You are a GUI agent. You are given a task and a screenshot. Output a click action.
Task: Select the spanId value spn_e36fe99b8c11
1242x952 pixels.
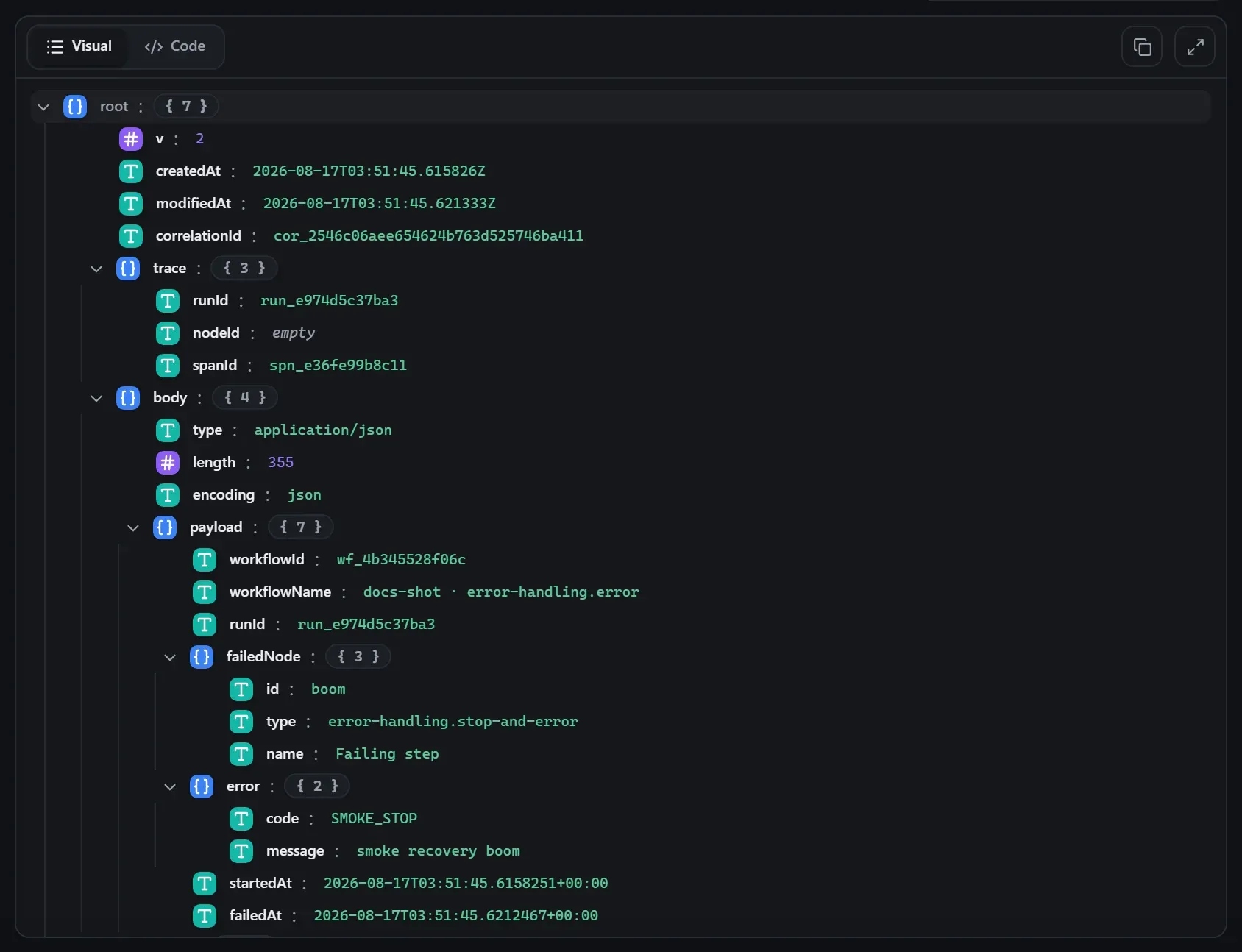coord(338,366)
